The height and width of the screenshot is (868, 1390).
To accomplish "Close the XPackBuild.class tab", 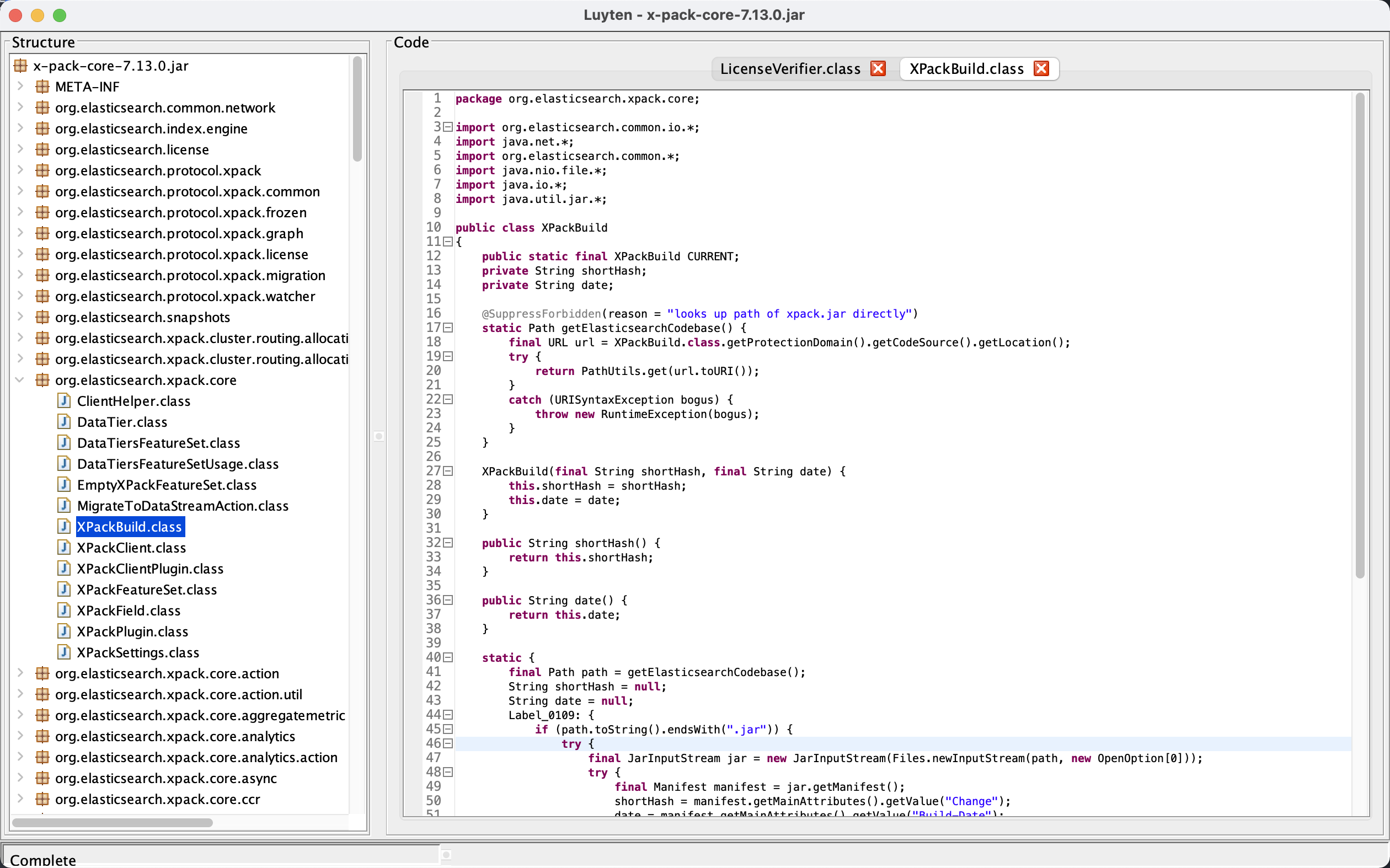I will pyautogui.click(x=1041, y=68).
